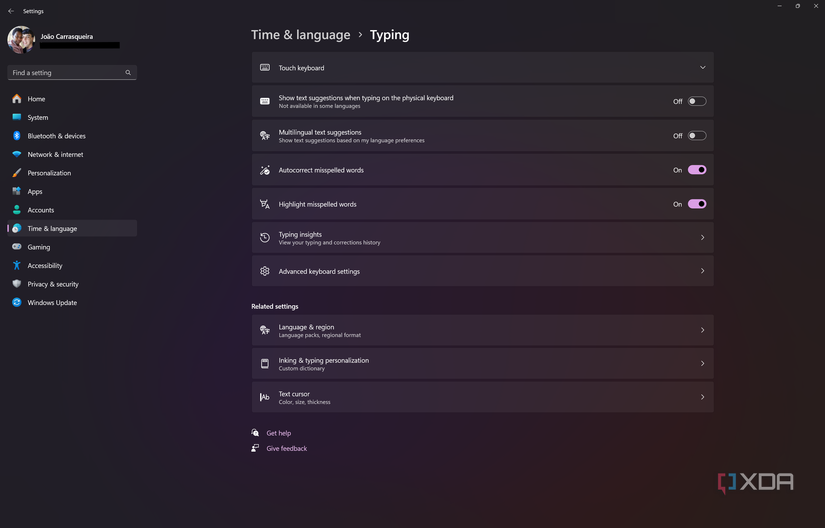Click the Accessibility figure icon

click(17, 265)
